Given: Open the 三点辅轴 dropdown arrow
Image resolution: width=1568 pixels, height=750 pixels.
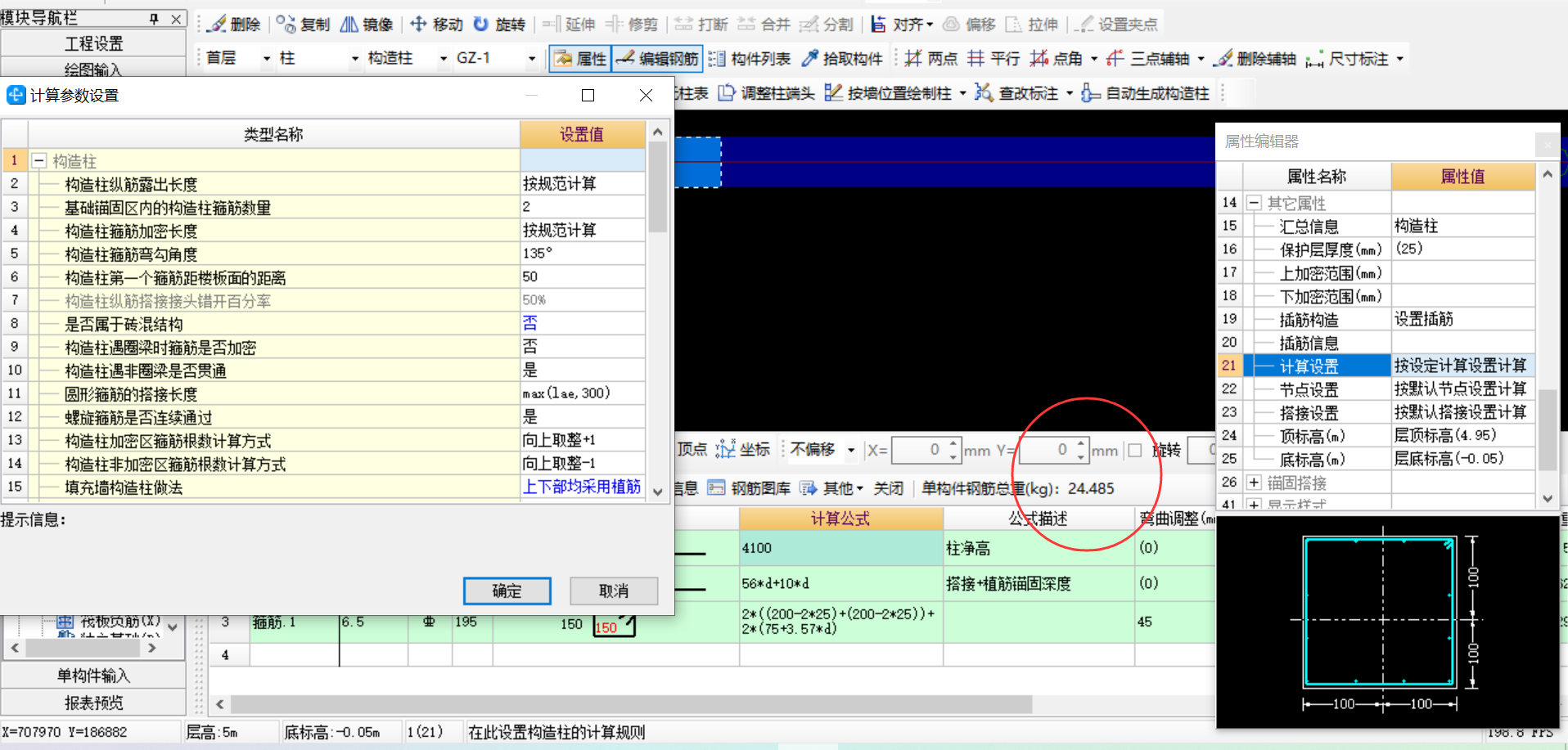Looking at the screenshot, I should pos(1201,59).
